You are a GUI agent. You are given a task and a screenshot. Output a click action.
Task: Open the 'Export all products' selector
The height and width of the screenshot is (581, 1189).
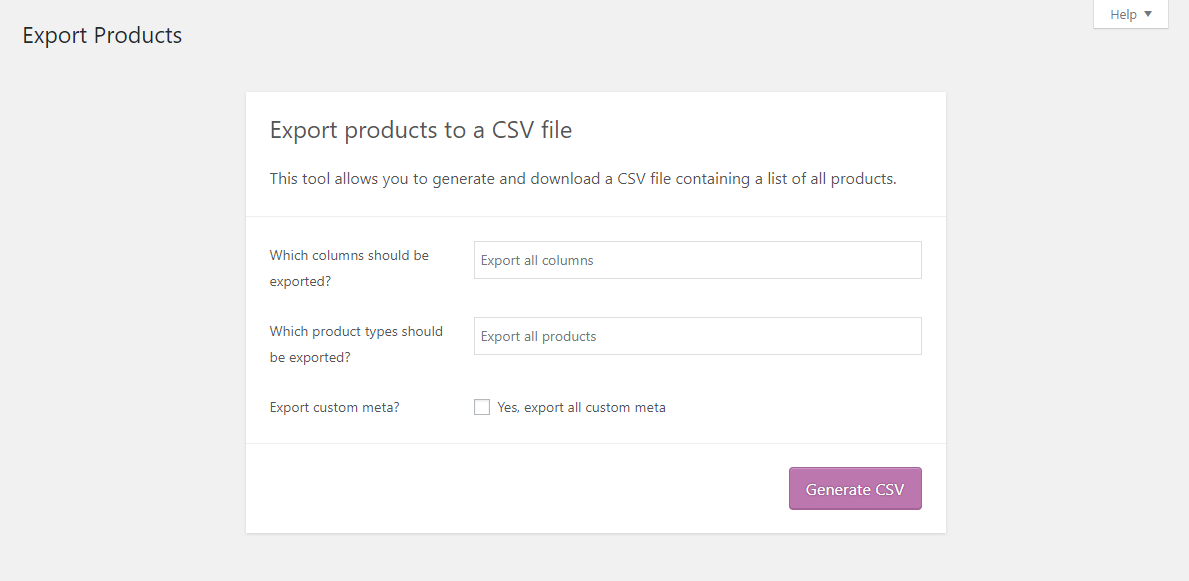698,336
